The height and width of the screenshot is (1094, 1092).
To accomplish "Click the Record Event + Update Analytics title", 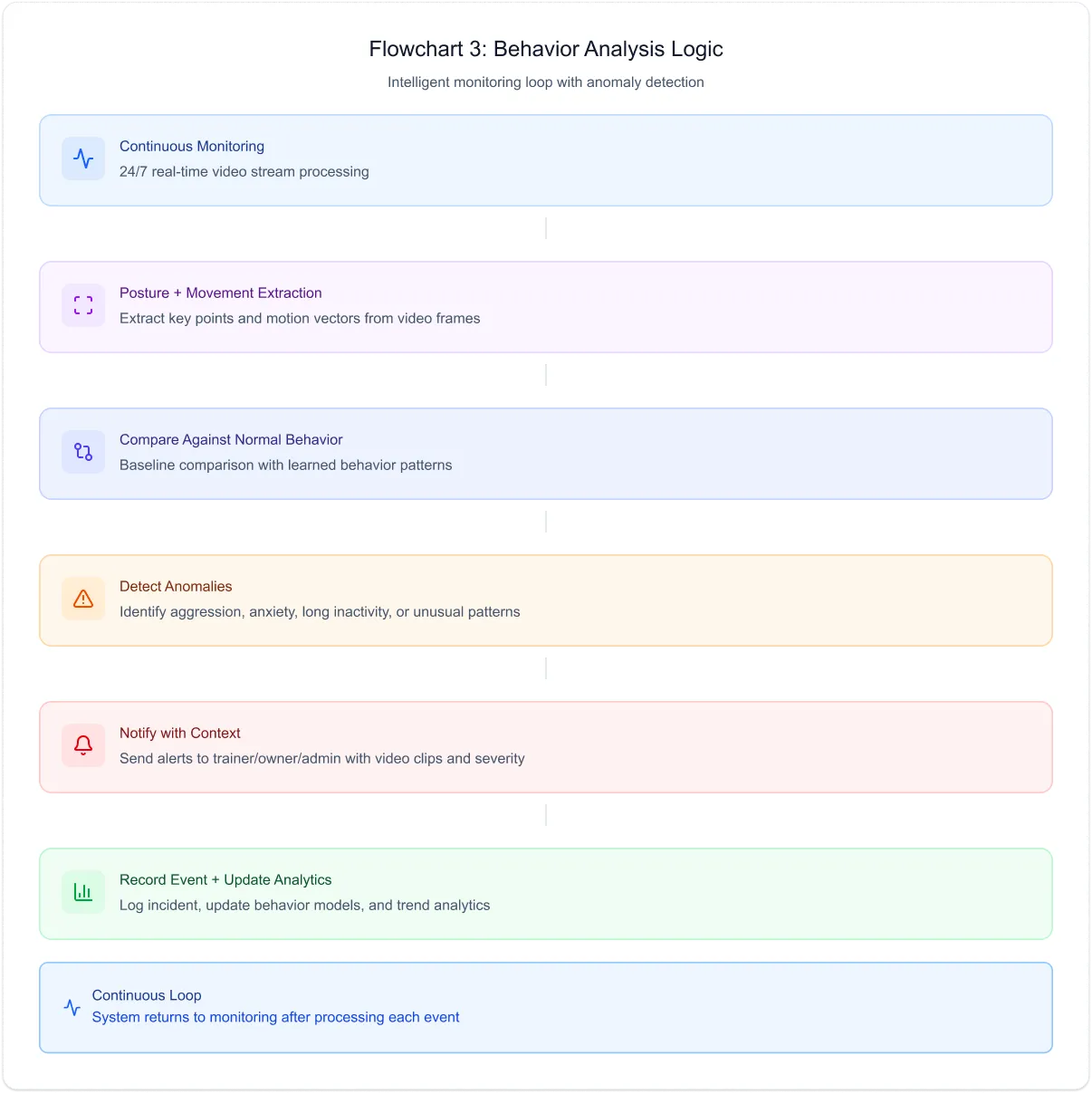I will point(225,879).
